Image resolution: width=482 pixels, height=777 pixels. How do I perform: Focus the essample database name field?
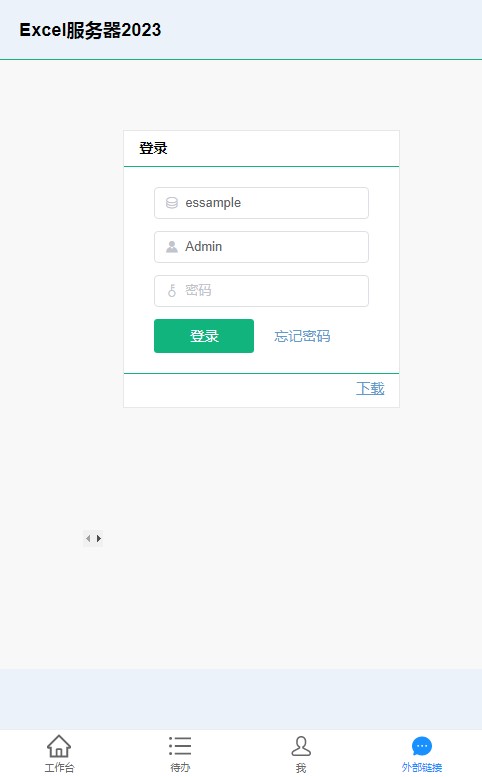tap(261, 203)
